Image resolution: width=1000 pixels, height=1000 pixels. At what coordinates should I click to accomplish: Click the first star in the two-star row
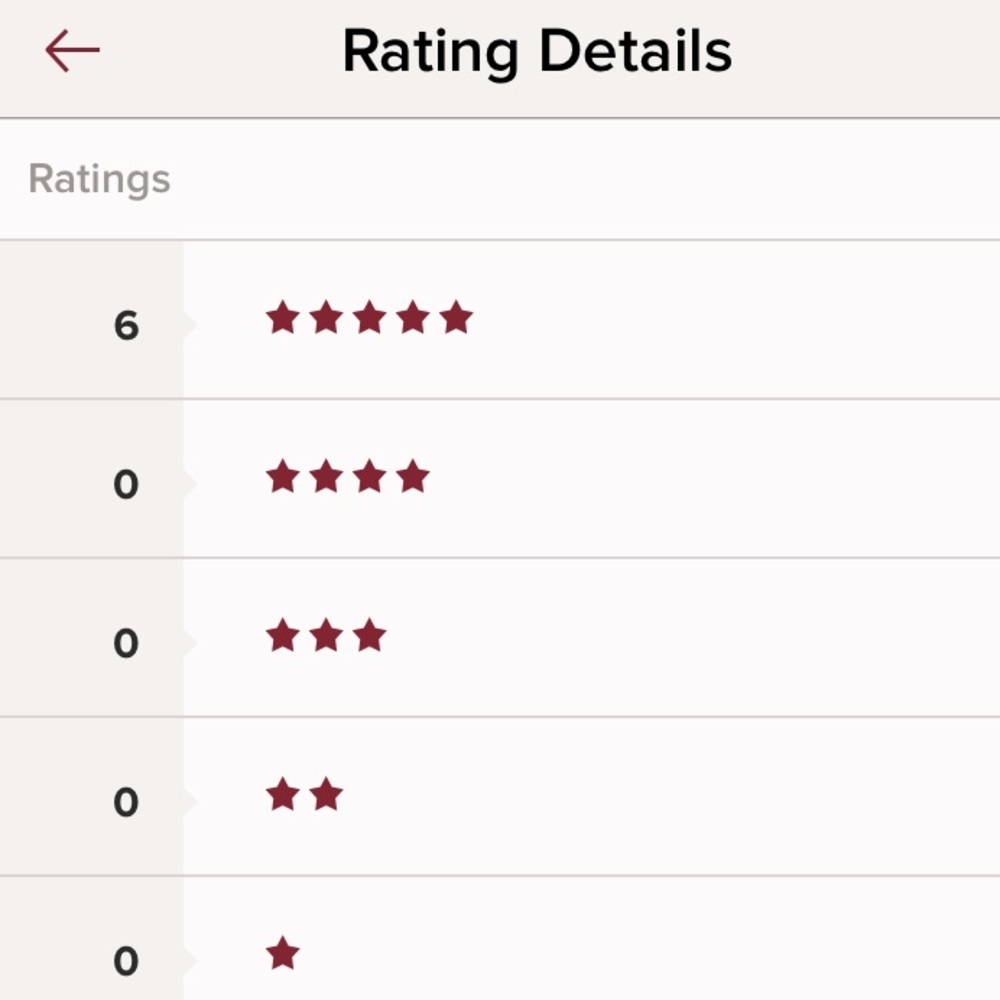[x=283, y=795]
